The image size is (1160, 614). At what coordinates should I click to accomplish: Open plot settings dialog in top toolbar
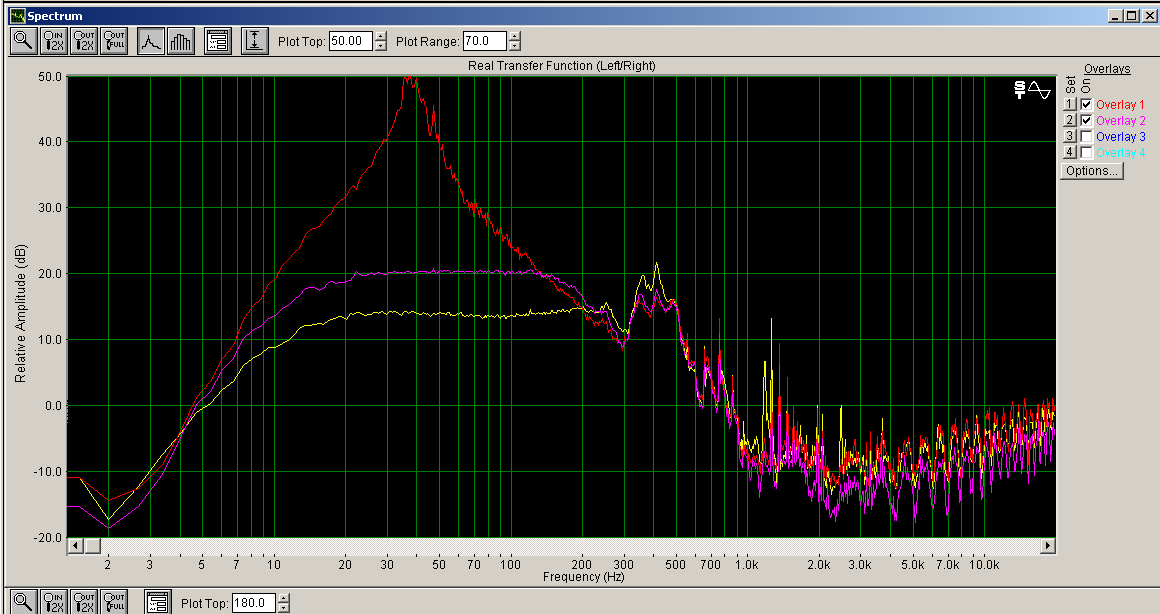(x=218, y=41)
